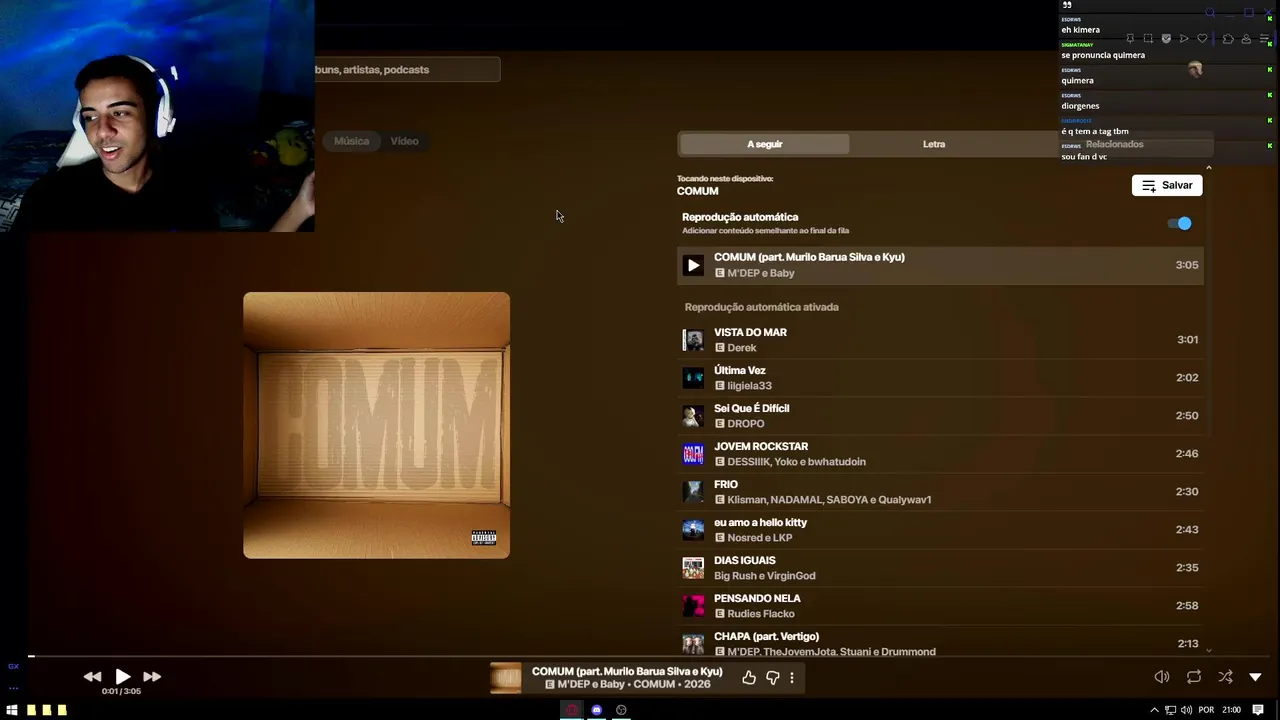Play COMUM in the queue list
The width and height of the screenshot is (1280, 720).
[693, 265]
